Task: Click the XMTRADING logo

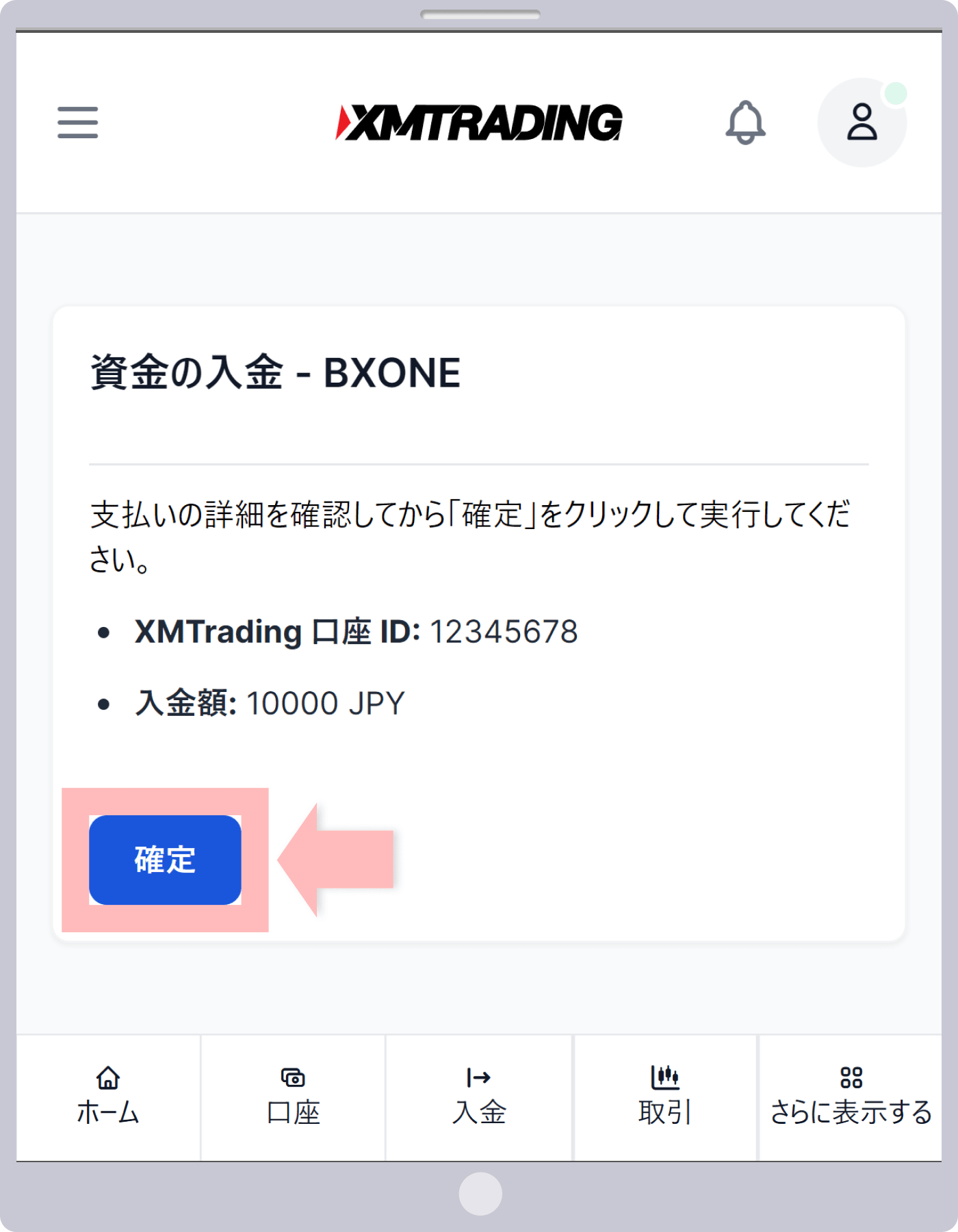Action: pyautogui.click(x=479, y=123)
